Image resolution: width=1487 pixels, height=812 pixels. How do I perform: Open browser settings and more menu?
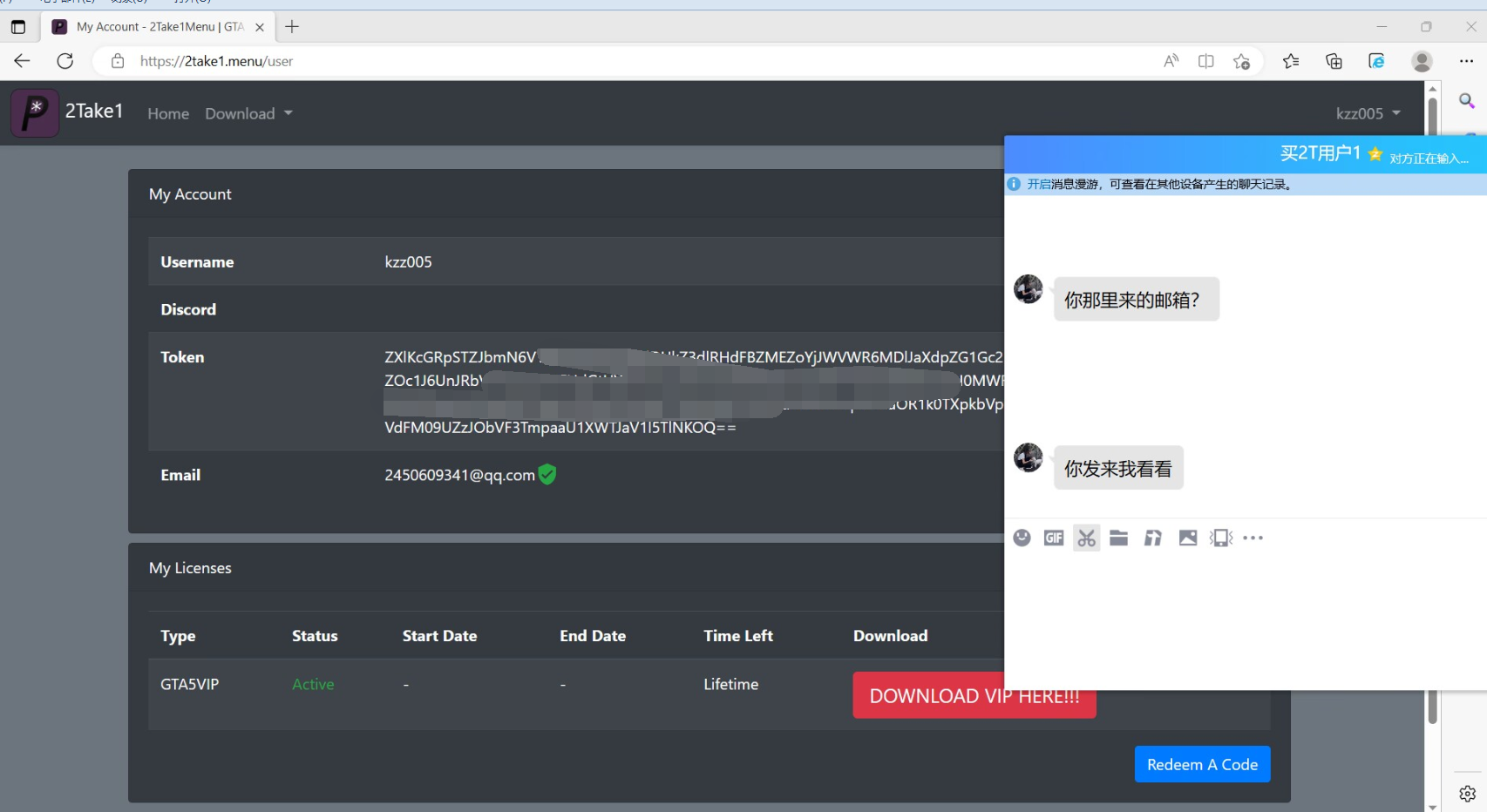(x=1466, y=61)
